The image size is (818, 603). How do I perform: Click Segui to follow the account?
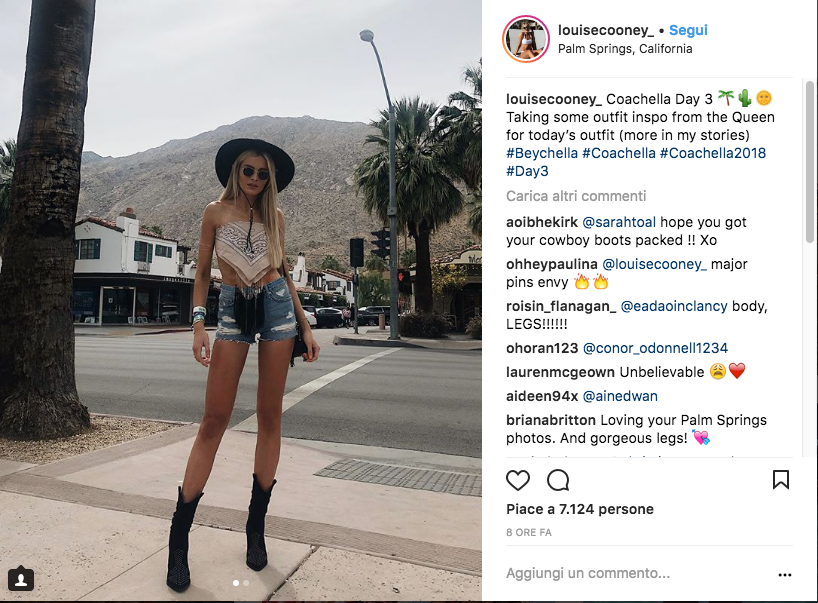point(688,30)
